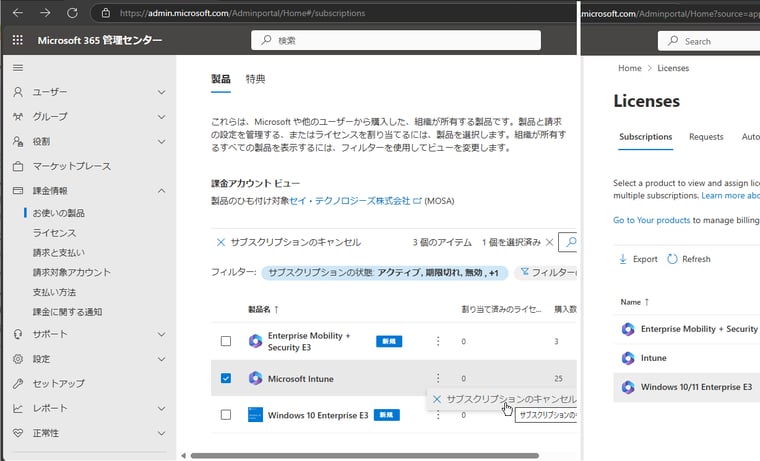760x461 pixels.
Task: Open 課金に関する通知 in sidebar
Action: [x=67, y=312]
